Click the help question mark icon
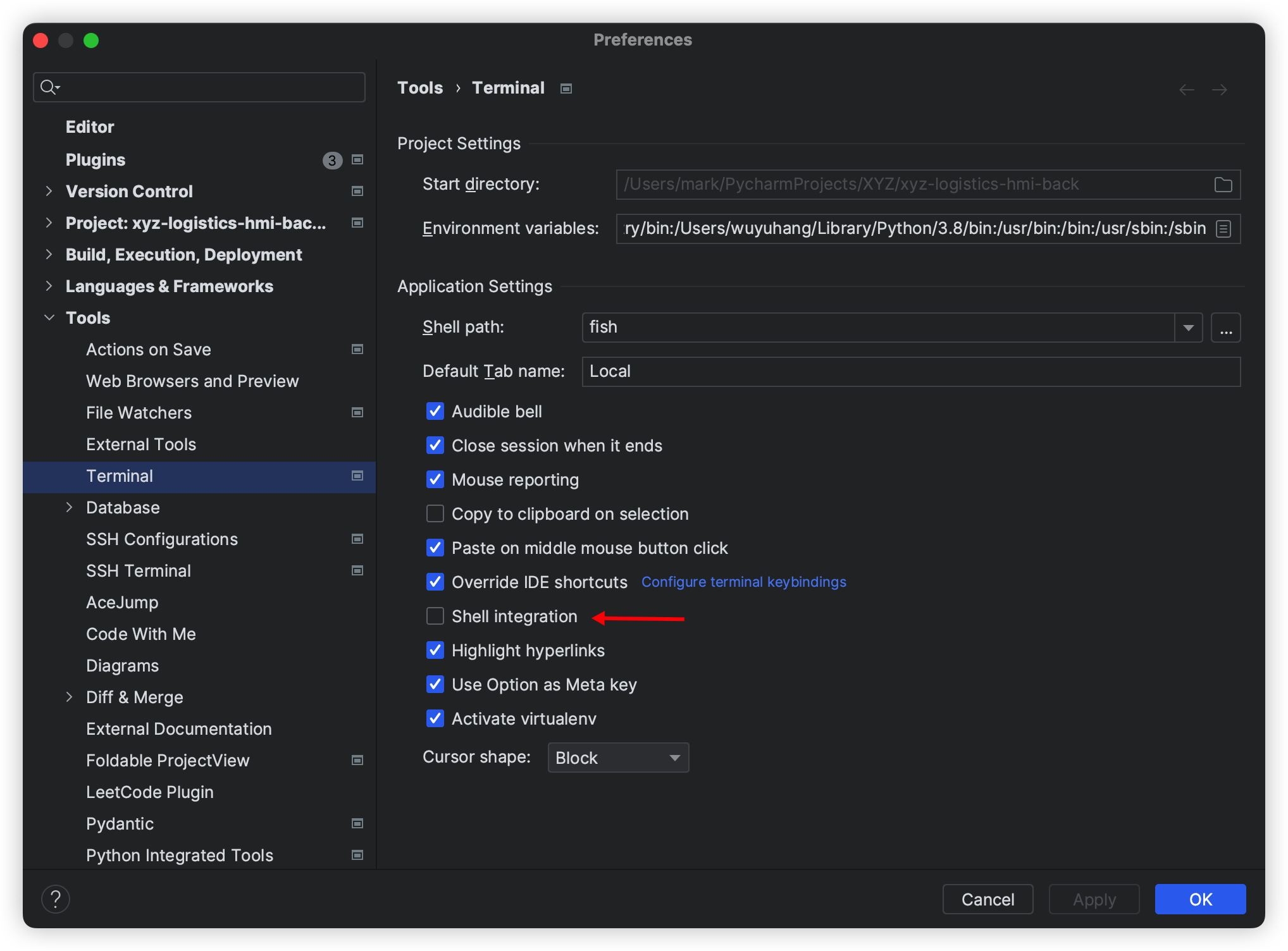 pos(56,899)
